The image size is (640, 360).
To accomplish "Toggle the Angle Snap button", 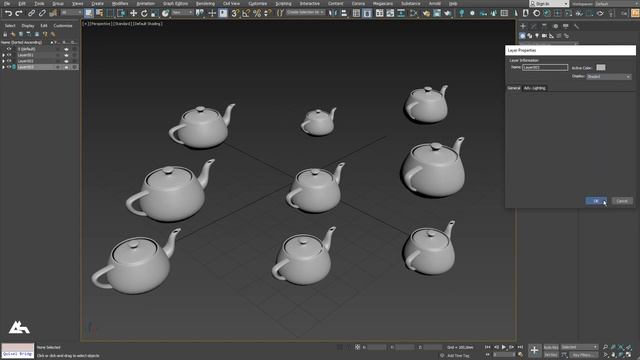I will click(x=246, y=13).
